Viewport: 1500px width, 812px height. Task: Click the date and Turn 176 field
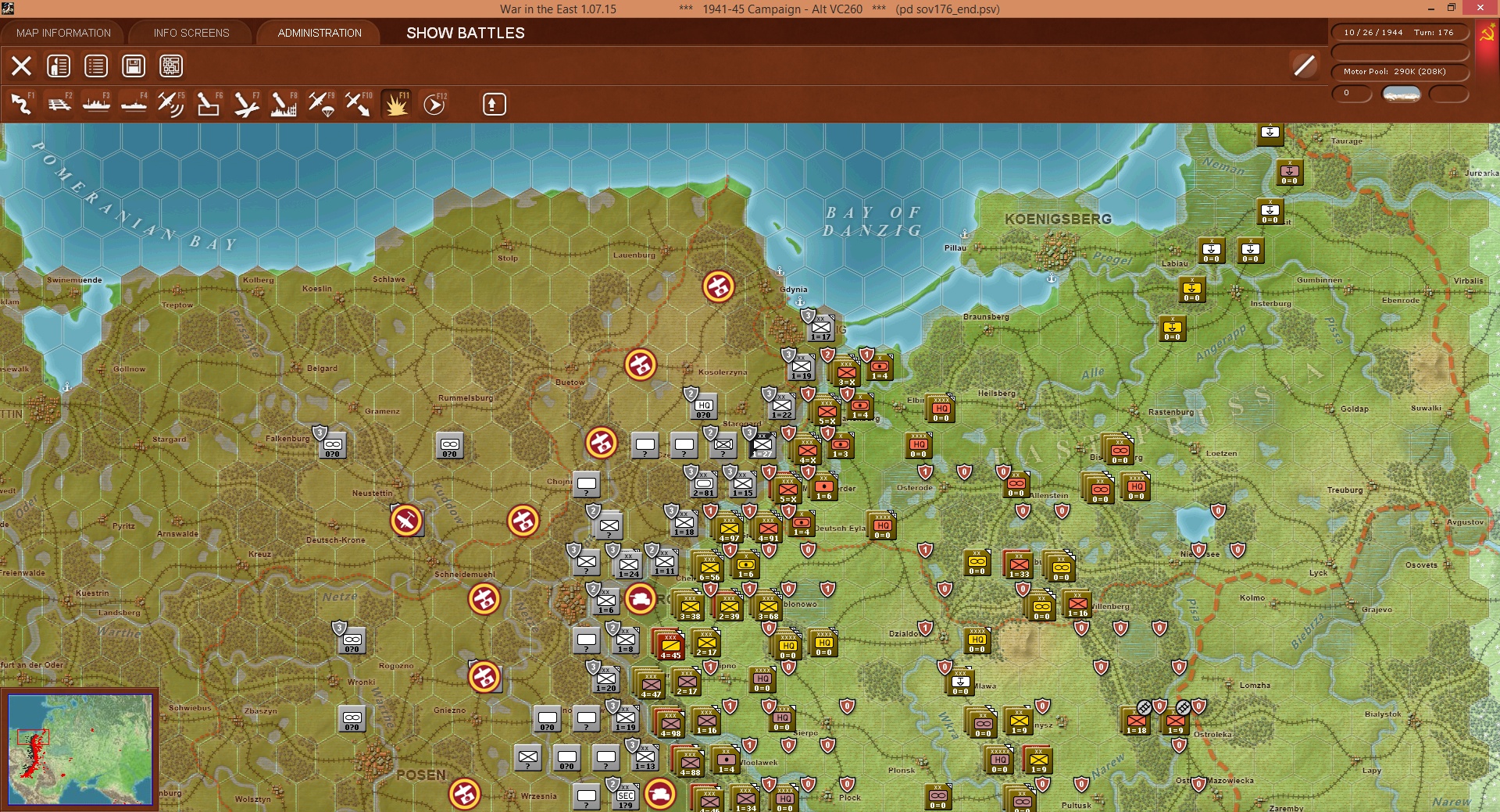click(1400, 33)
